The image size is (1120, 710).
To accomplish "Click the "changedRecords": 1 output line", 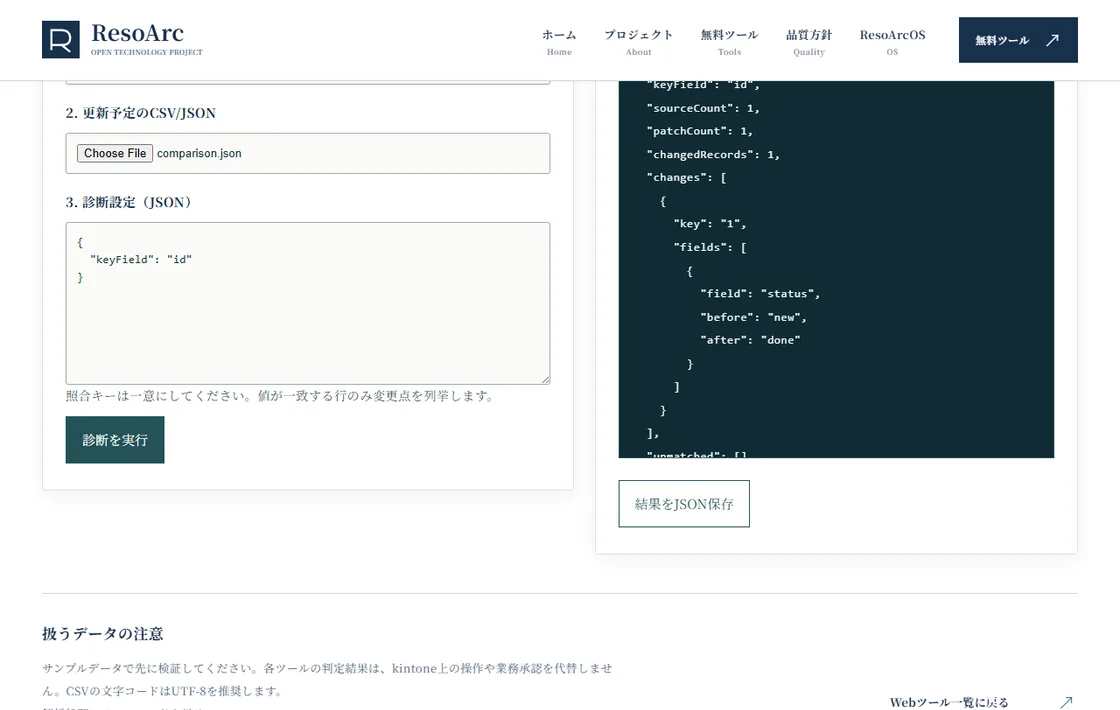I will pos(713,154).
